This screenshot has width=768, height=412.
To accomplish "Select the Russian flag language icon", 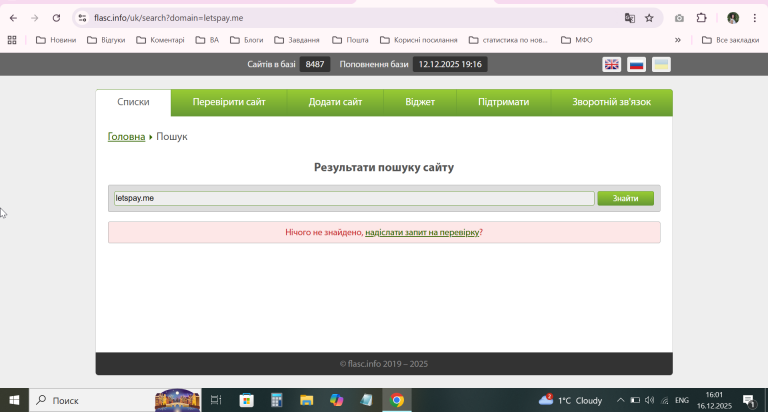I will [x=636, y=64].
